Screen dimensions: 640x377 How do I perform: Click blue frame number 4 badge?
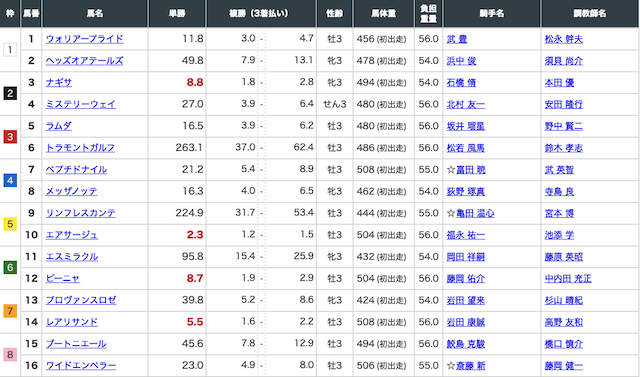pos(10,180)
